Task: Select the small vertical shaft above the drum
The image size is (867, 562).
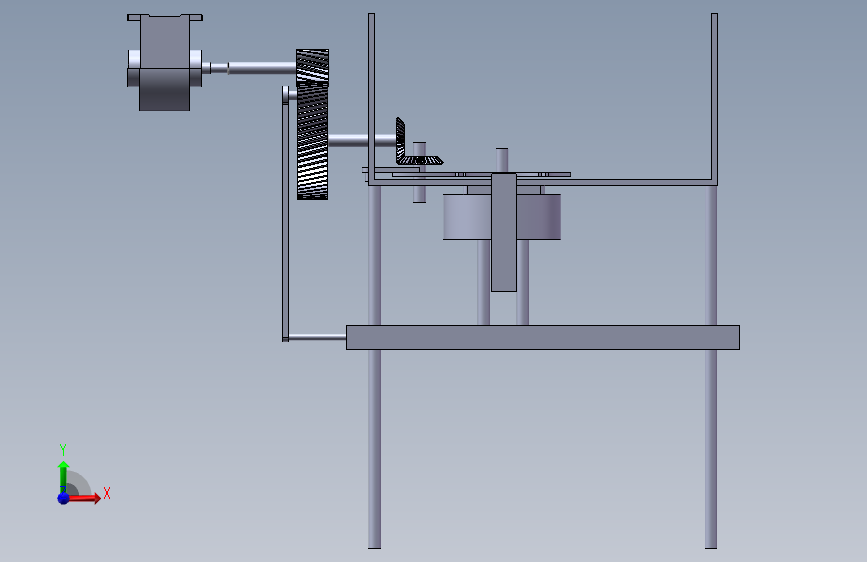Action: coord(502,160)
